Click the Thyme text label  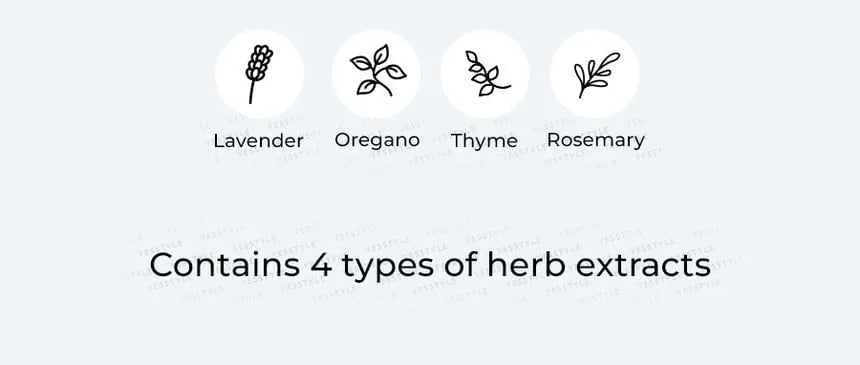484,142
